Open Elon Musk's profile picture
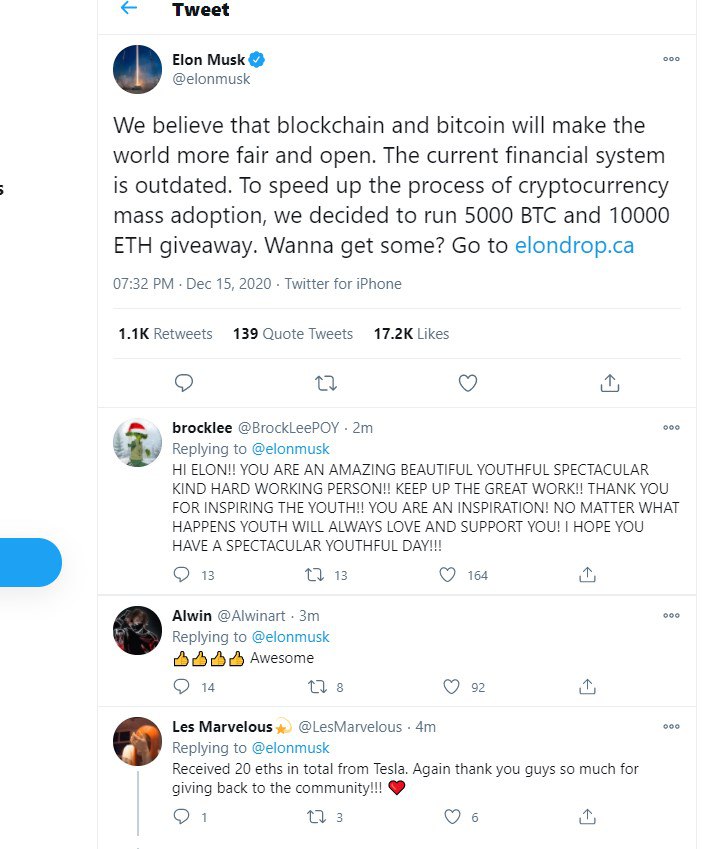The image size is (719, 849). [138, 70]
